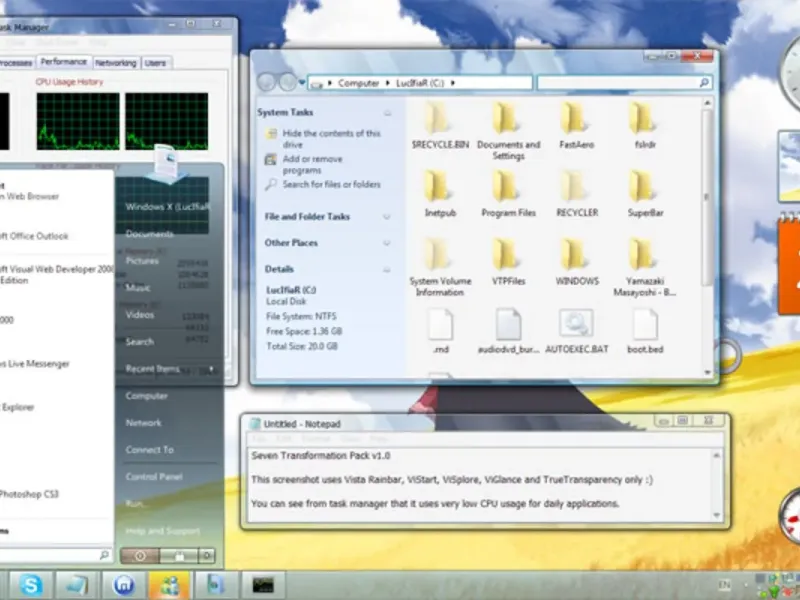The height and width of the screenshot is (600, 800).
Task: Open the Recent Items submenu arrow
Action: 211,369
